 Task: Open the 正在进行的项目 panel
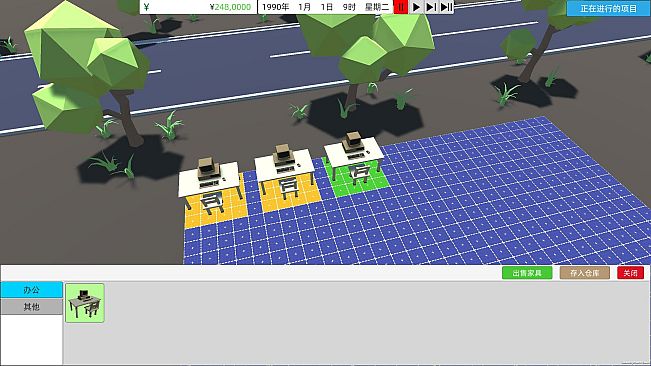pyautogui.click(x=608, y=8)
